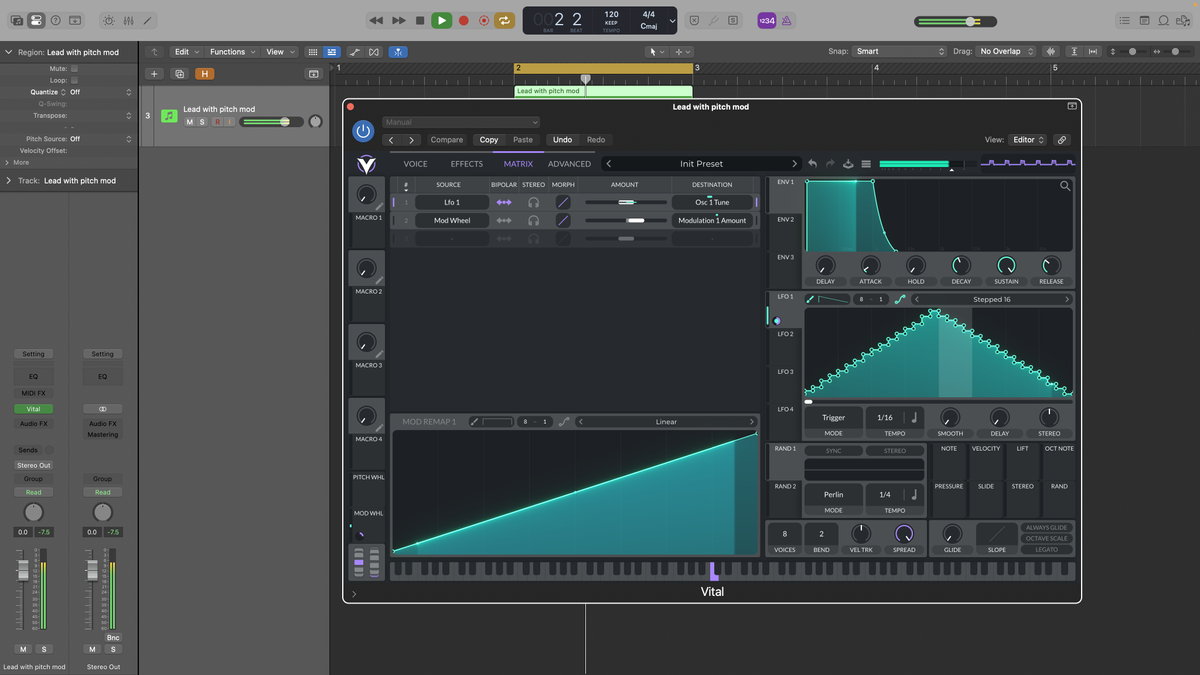
Task: Mute the Lead with pitch mod track
Action: [189, 121]
